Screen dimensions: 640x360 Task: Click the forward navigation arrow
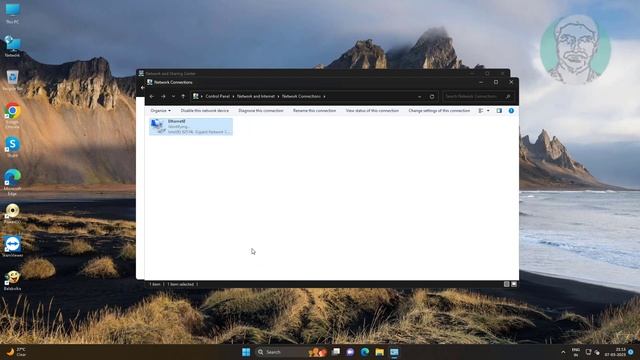click(x=163, y=96)
